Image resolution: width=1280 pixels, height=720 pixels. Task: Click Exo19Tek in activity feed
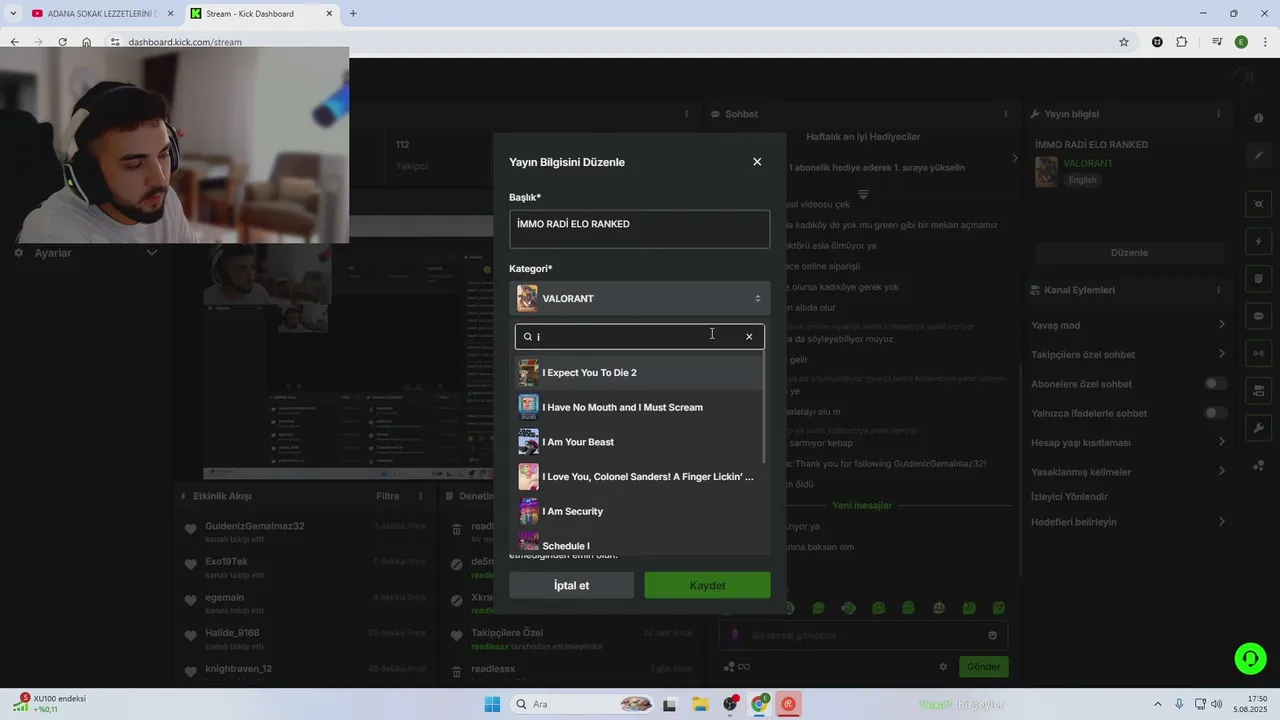(x=226, y=562)
